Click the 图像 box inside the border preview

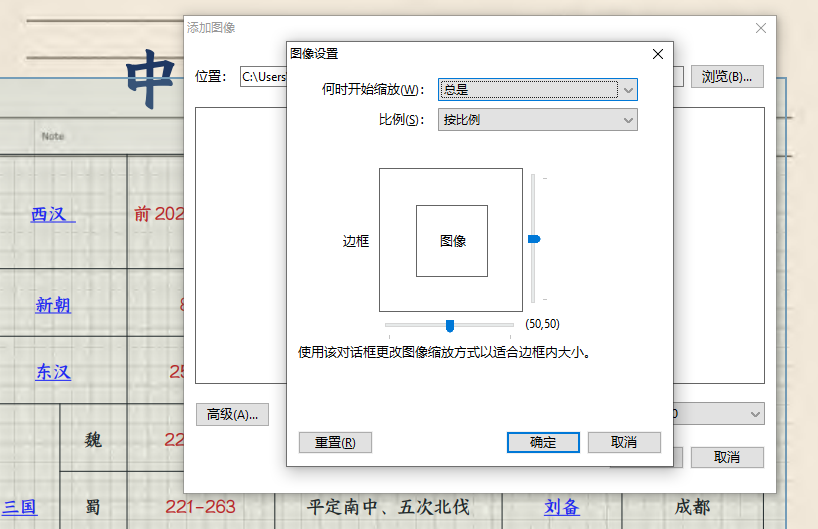[452, 241]
